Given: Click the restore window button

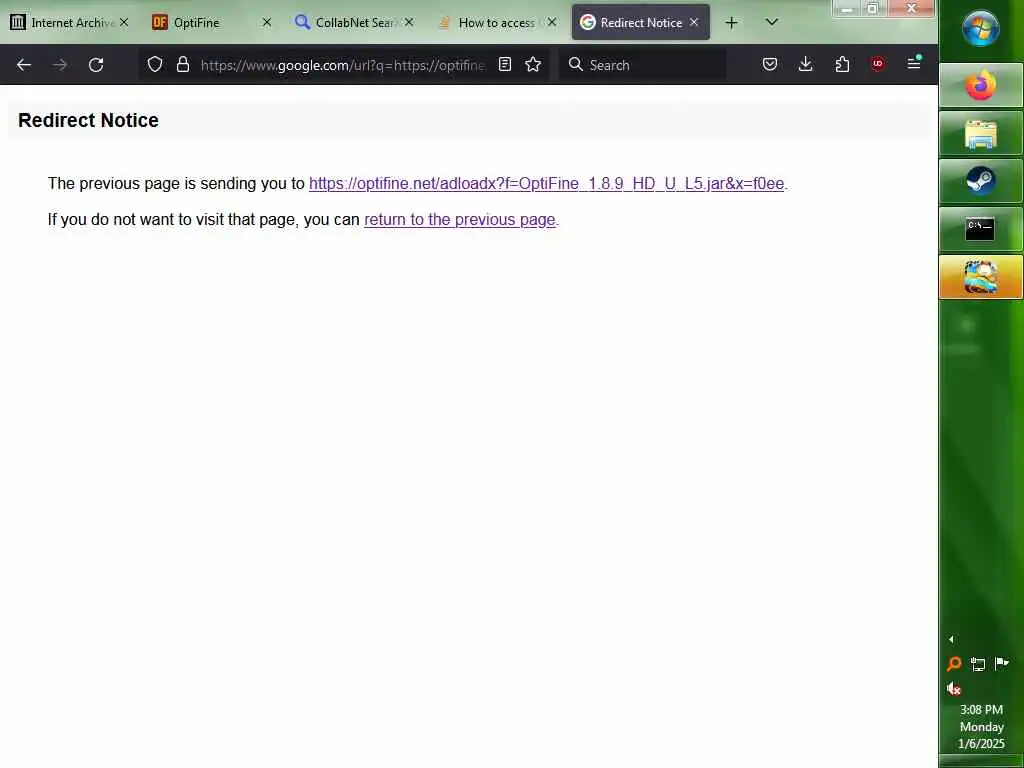Looking at the screenshot, I should [x=872, y=8].
